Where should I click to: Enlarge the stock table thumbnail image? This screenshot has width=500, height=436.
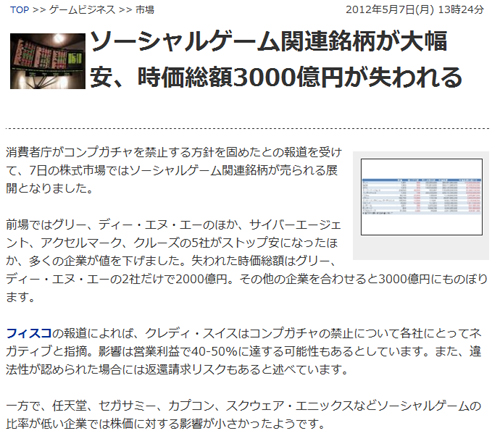tap(422, 197)
